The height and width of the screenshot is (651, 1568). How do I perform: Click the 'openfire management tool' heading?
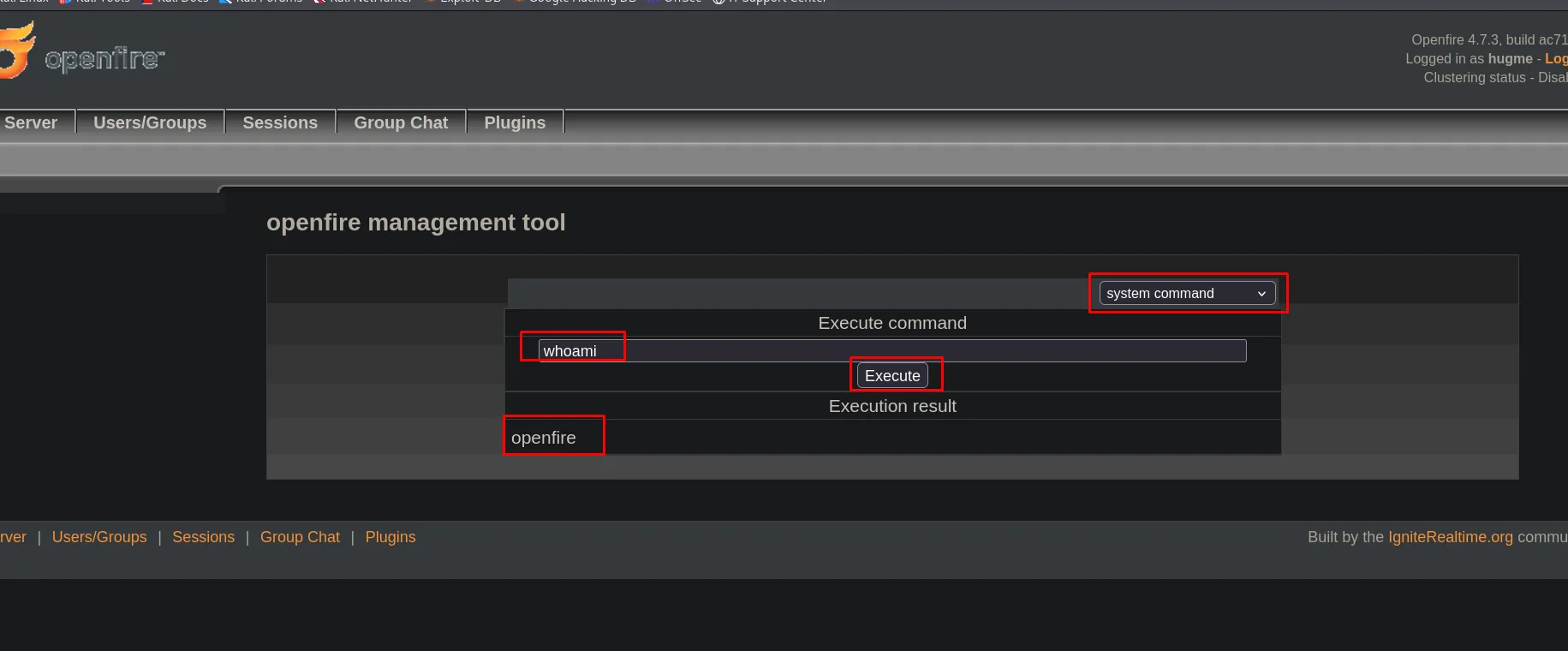(x=416, y=223)
